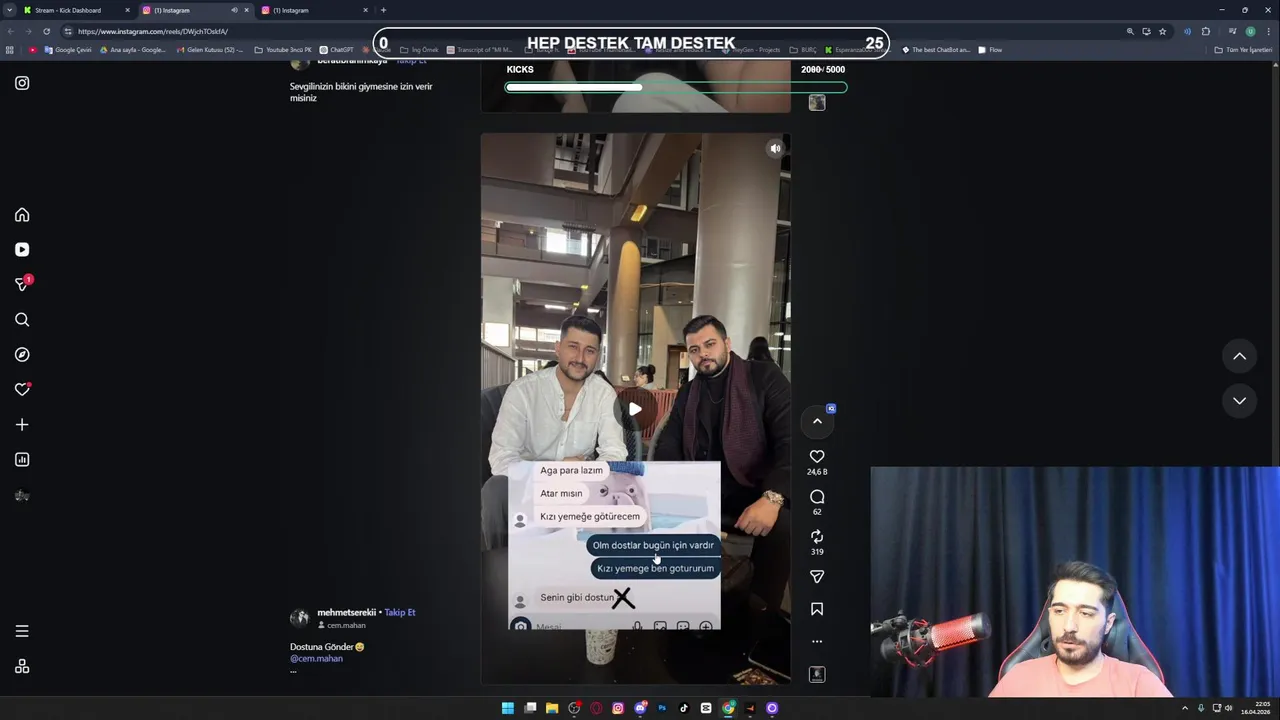Open Tüm Yer İşaretleri folder
The width and height of the screenshot is (1280, 720).
pyautogui.click(x=1243, y=50)
